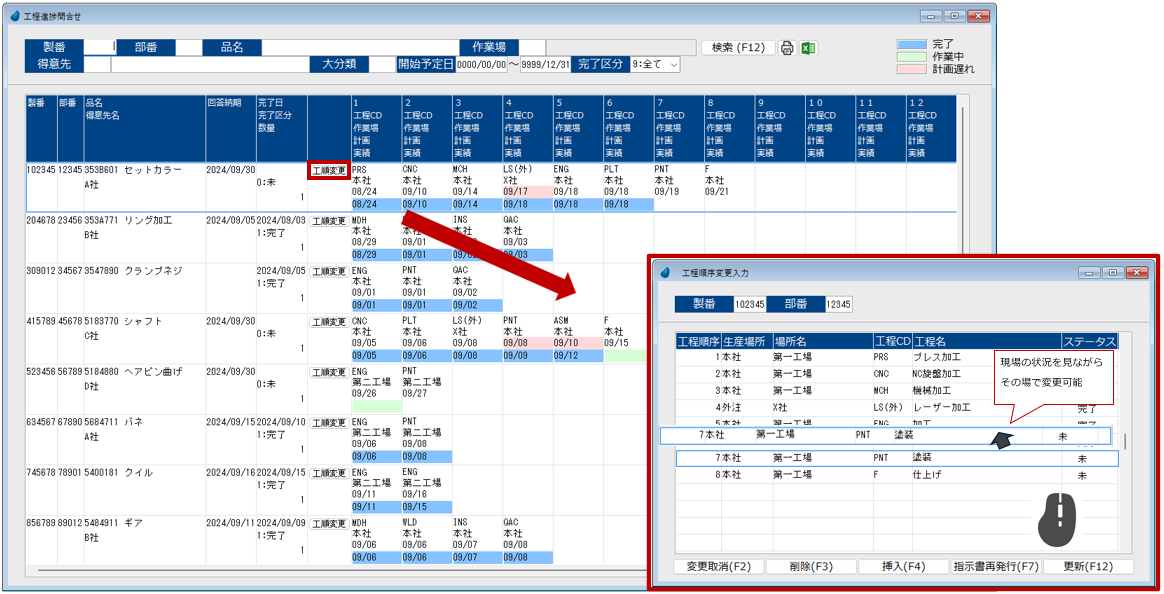Screen dimensions: 1164x594
Task: Maximize the 工程順序変更入力 dialog
Action: tap(1111, 272)
